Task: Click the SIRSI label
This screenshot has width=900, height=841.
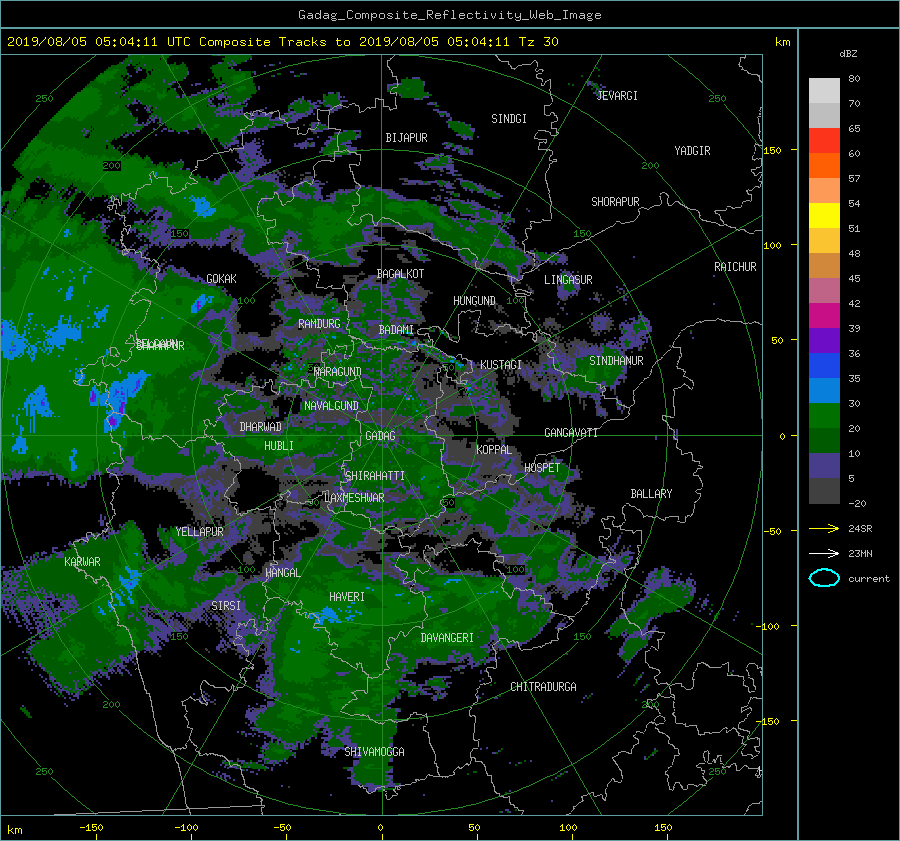Action: tap(226, 606)
